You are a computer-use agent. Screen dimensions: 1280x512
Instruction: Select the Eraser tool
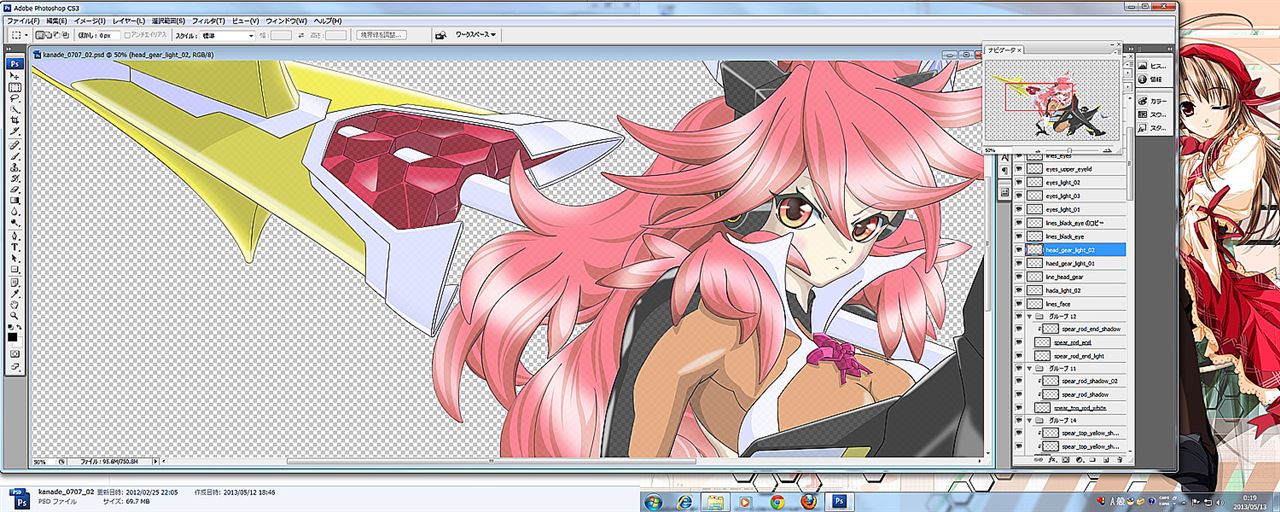pos(15,190)
